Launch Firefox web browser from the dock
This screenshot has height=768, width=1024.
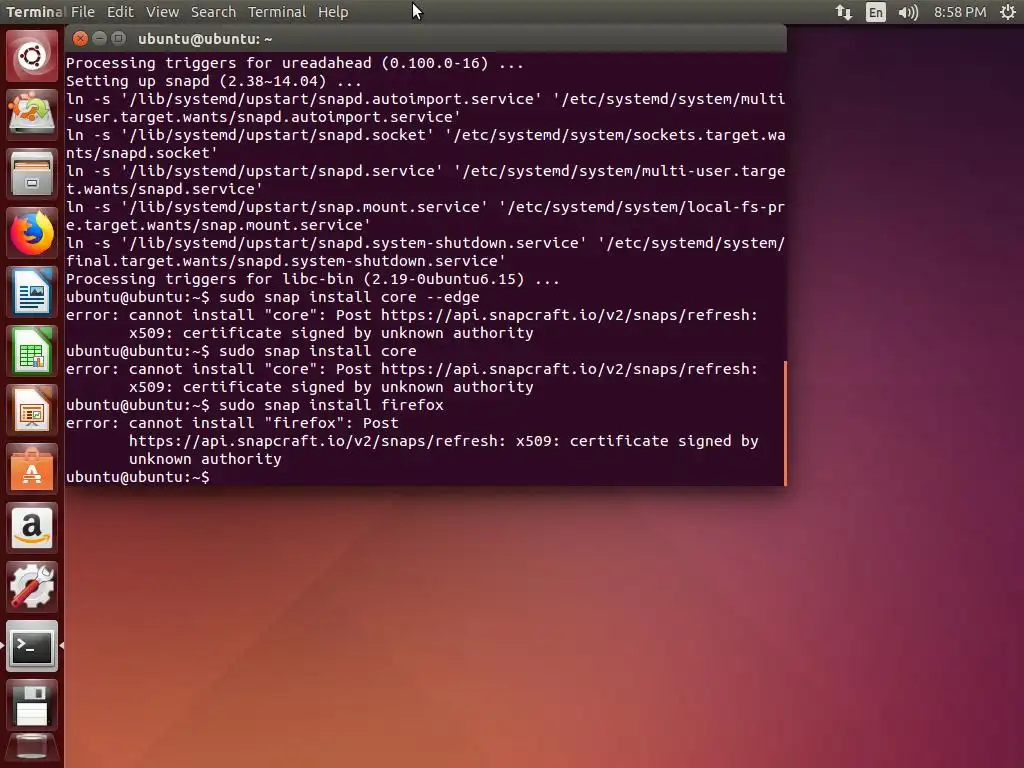[31, 232]
